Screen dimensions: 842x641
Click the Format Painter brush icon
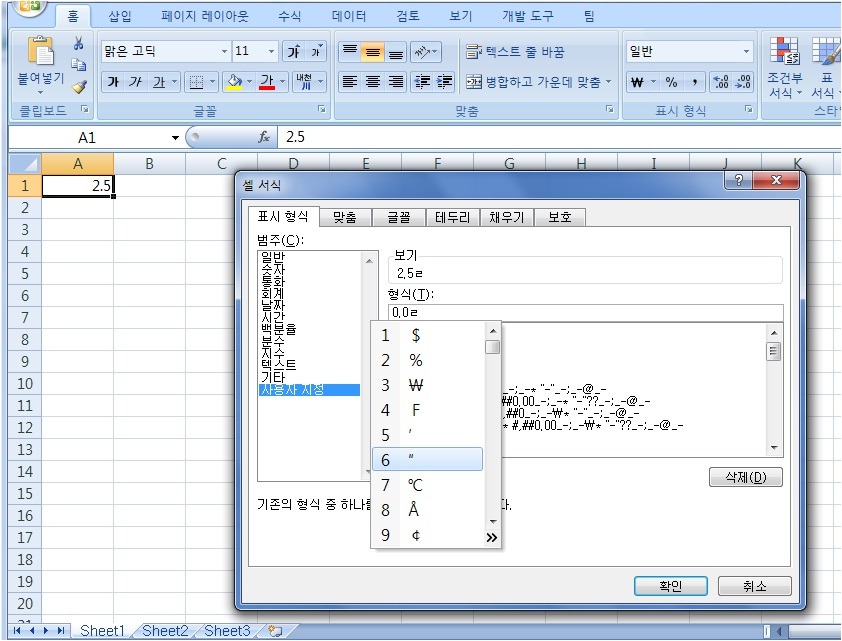pos(78,87)
